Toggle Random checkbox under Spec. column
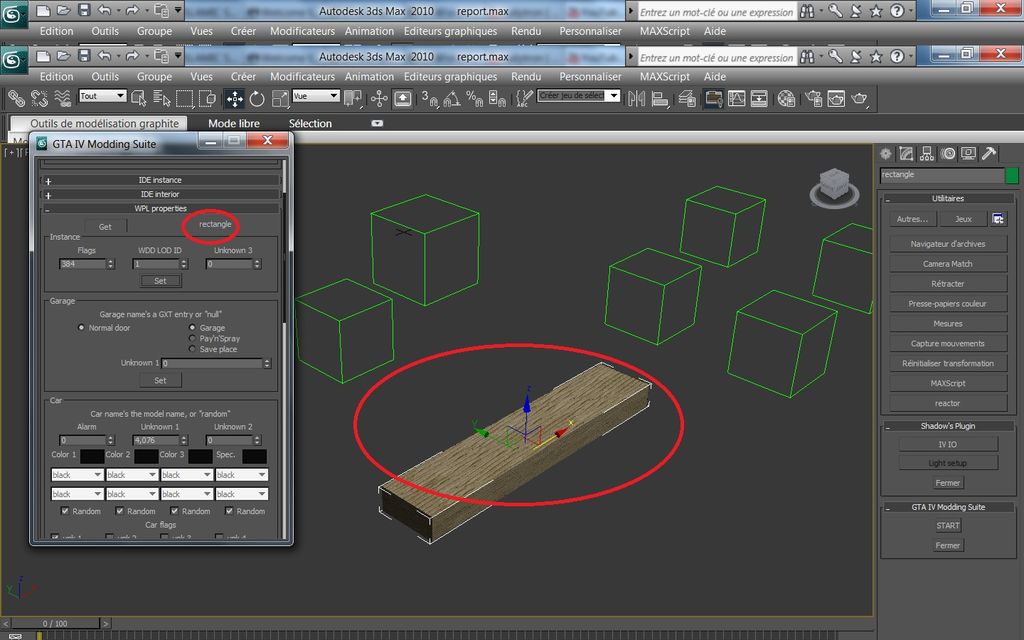This screenshot has height=640, width=1024. (229, 511)
